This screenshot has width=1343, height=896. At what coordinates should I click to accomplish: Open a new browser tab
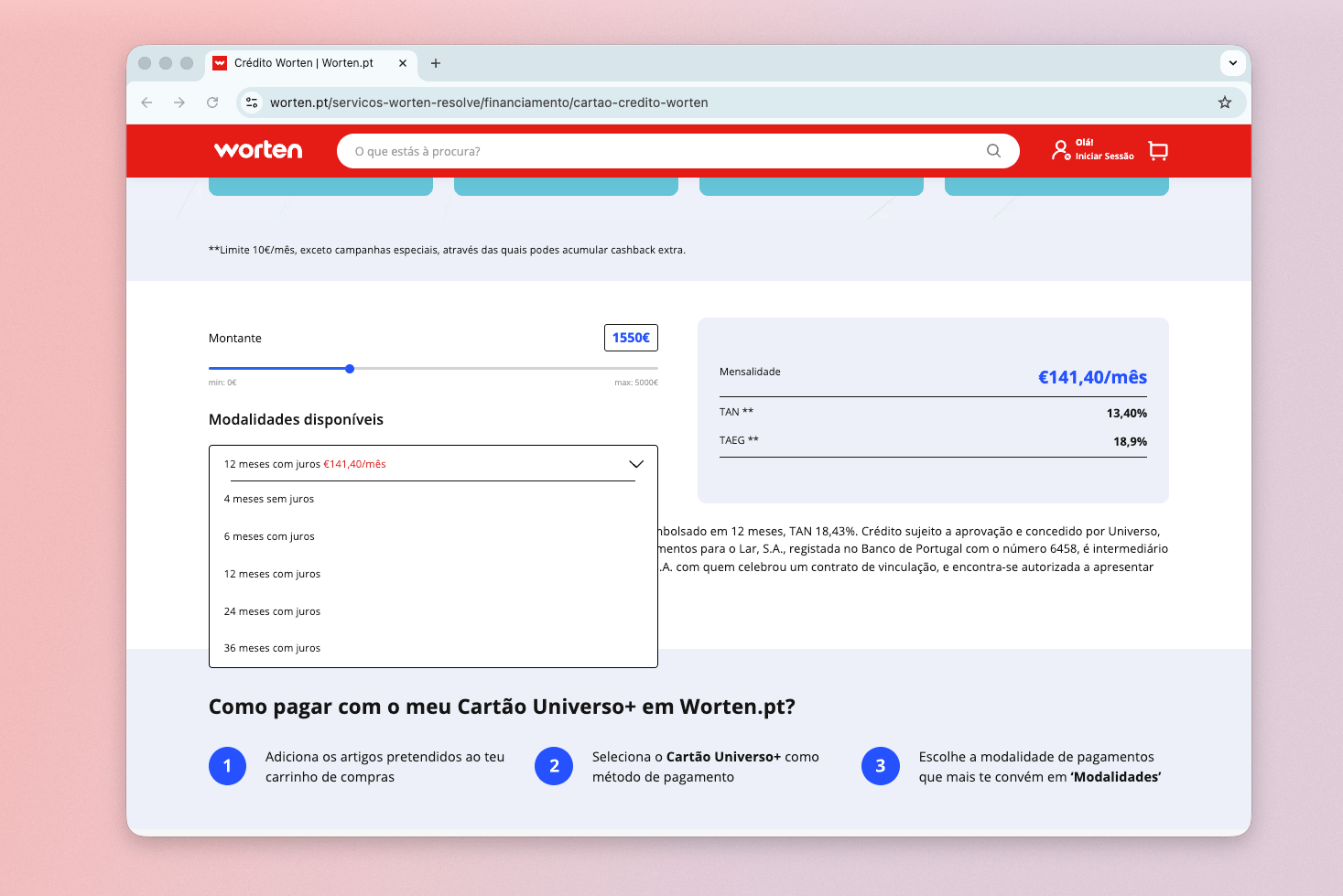pyautogui.click(x=436, y=63)
